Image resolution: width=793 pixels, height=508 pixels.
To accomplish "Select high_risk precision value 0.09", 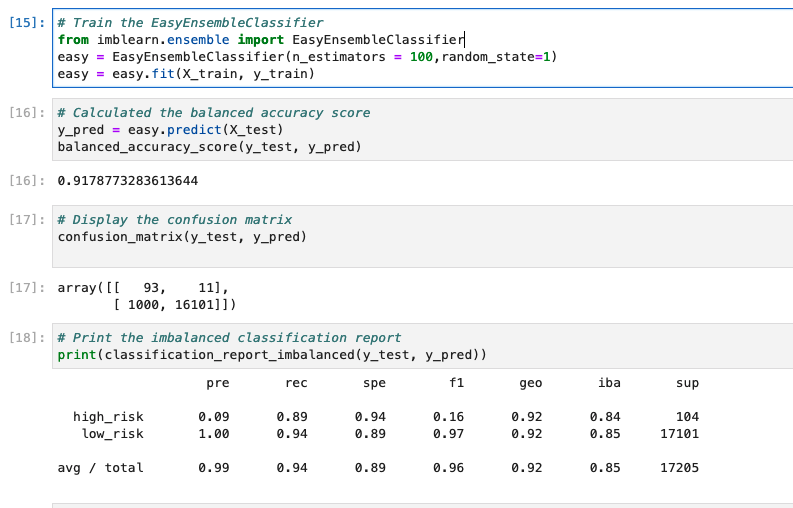I will tap(213, 417).
